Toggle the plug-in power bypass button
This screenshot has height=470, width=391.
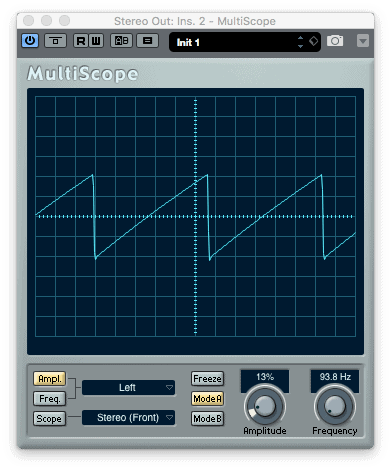(30, 41)
